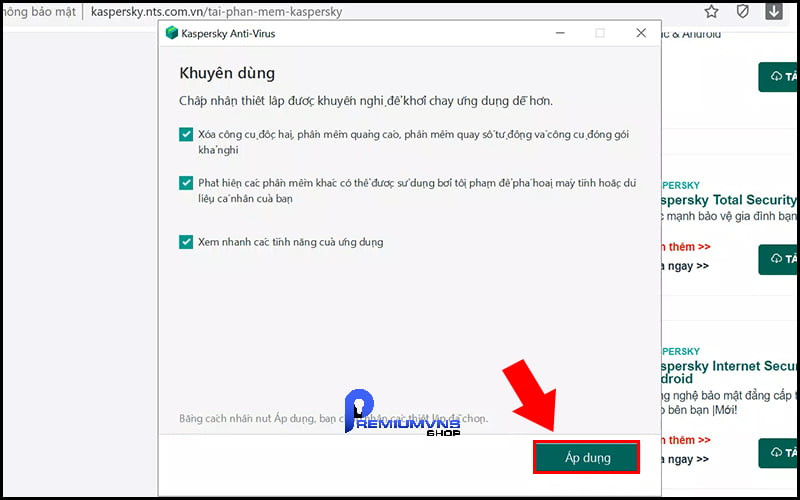800x500 pixels.
Task: Disable 'Xem nhanh các tính năng' checkbox
Action: [186, 242]
